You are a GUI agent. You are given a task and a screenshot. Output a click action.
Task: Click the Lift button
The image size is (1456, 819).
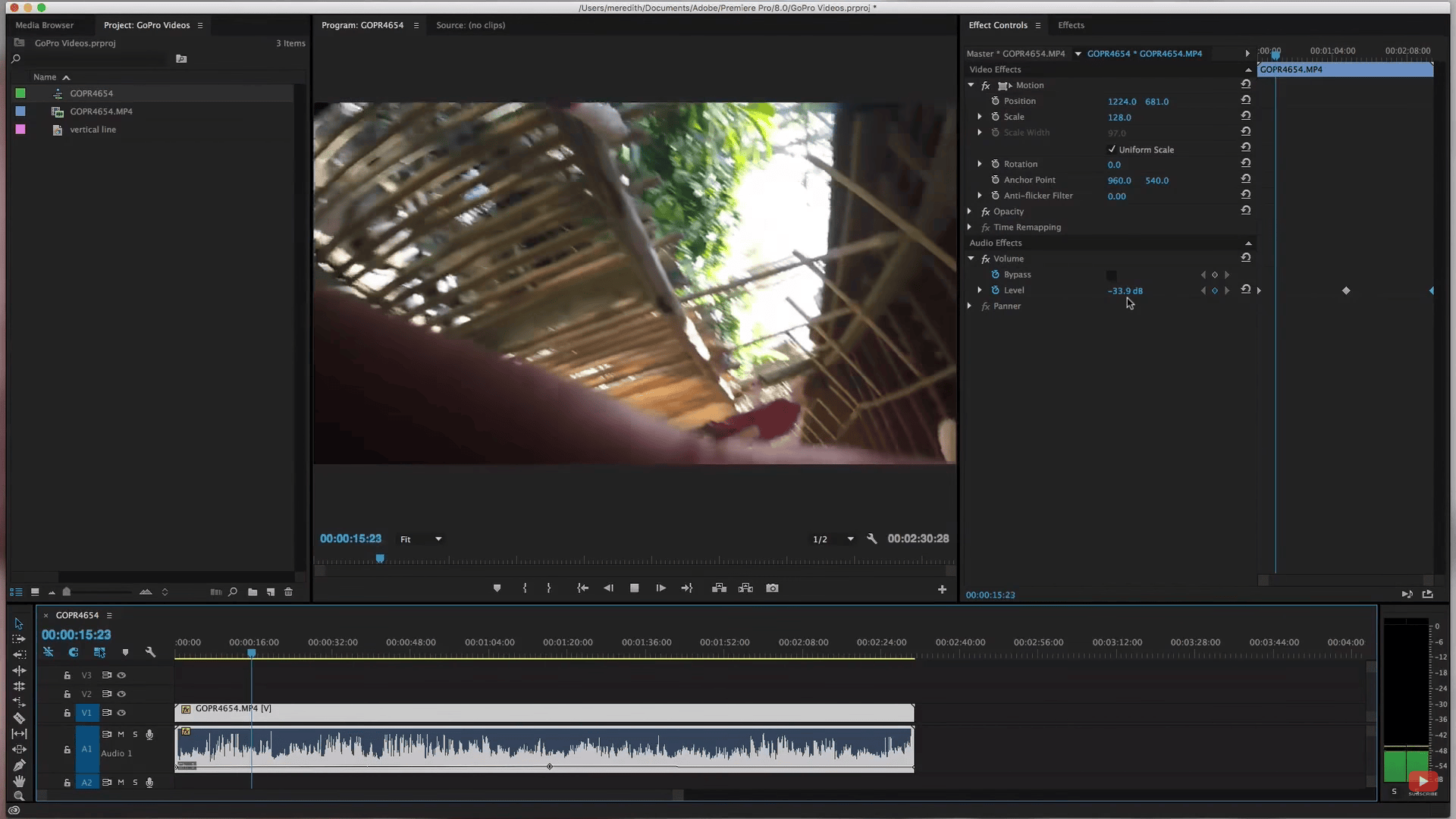[719, 588]
